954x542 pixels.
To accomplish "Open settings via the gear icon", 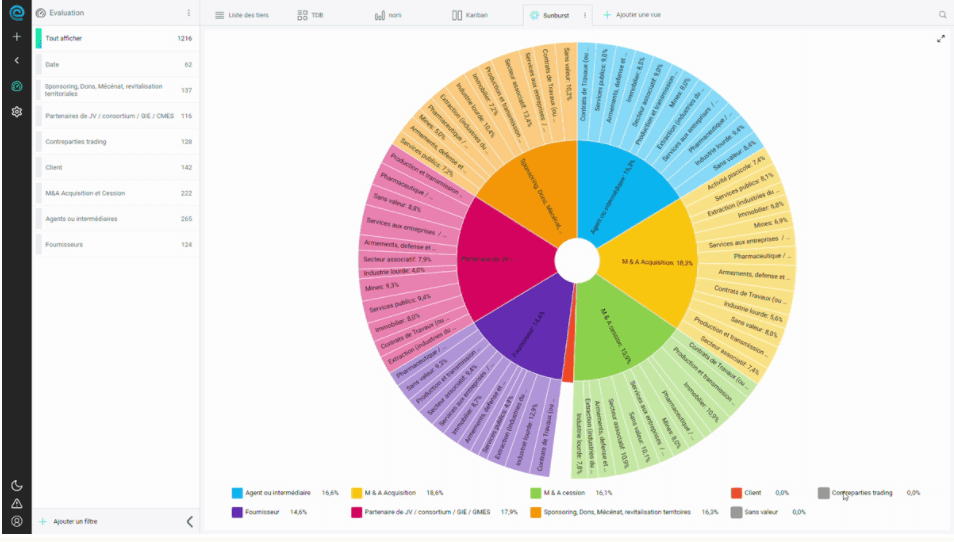I will [16, 111].
